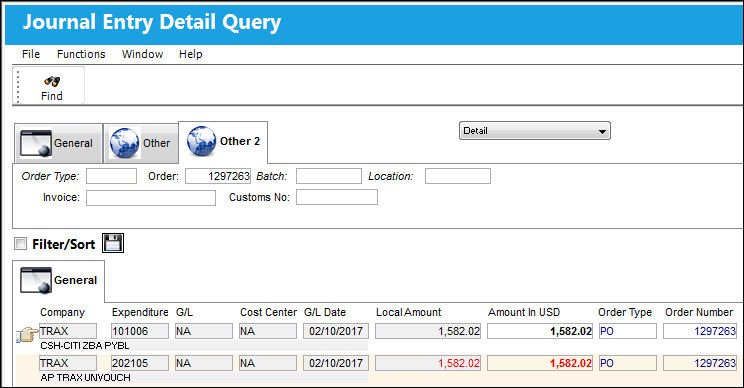Click the CSH-CITI ZBA PYBL description
The image size is (744, 388).
click(x=84, y=346)
